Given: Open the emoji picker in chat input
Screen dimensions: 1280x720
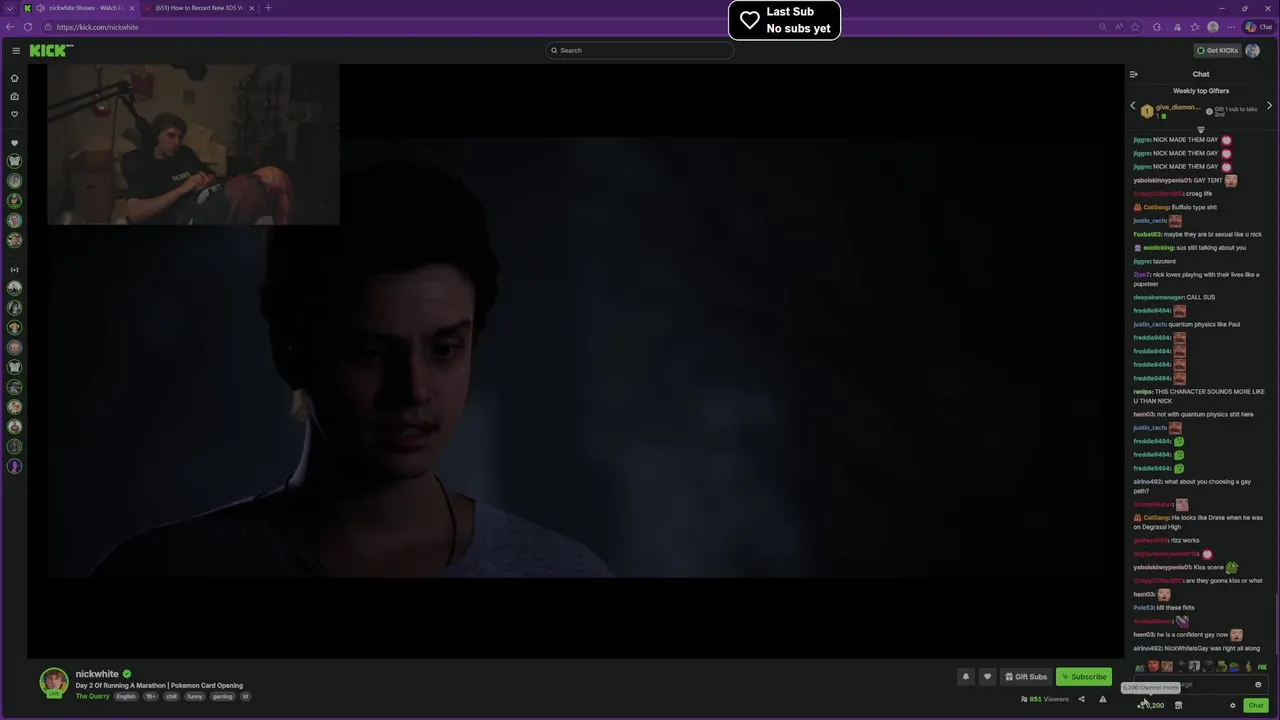Looking at the screenshot, I should click(x=1258, y=685).
